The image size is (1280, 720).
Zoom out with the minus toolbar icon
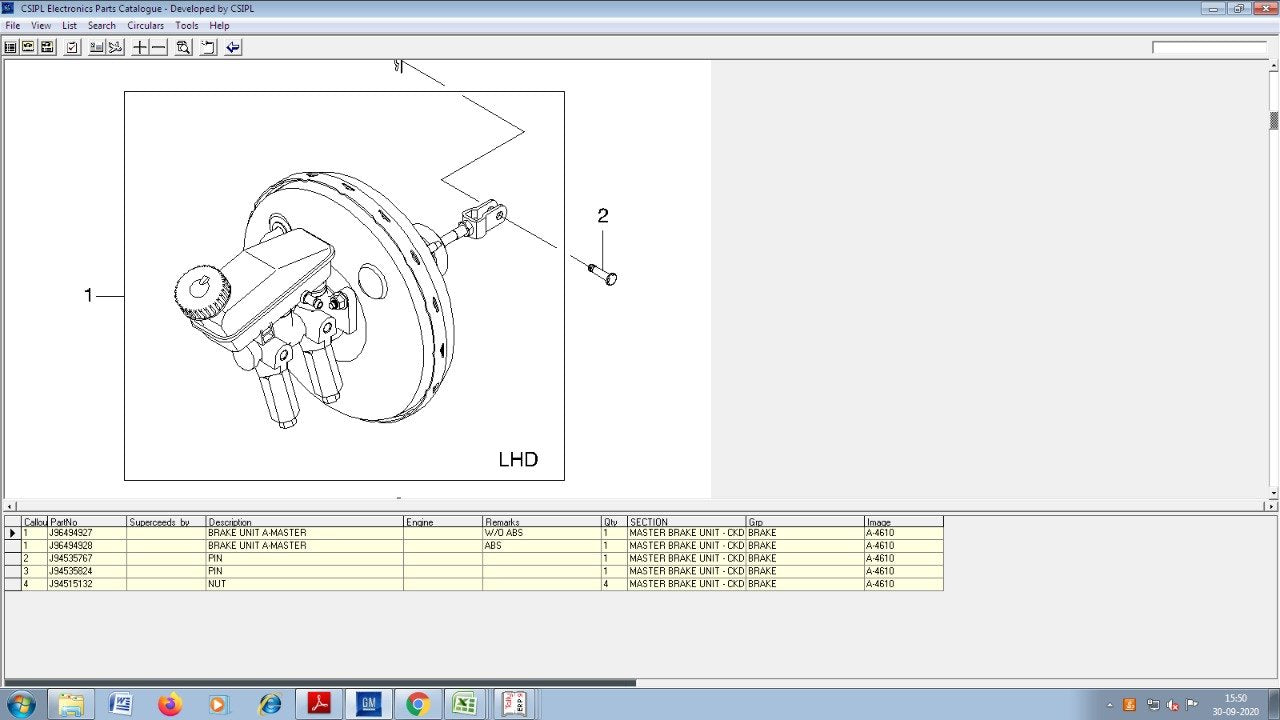pyautogui.click(x=158, y=47)
